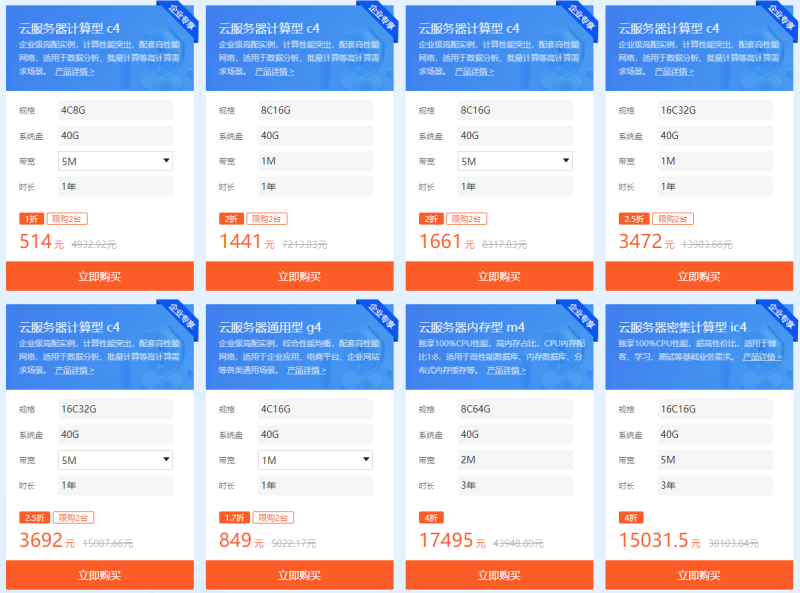Open 产品详情 link on g4 general card
The height and width of the screenshot is (593, 800).
307,370
